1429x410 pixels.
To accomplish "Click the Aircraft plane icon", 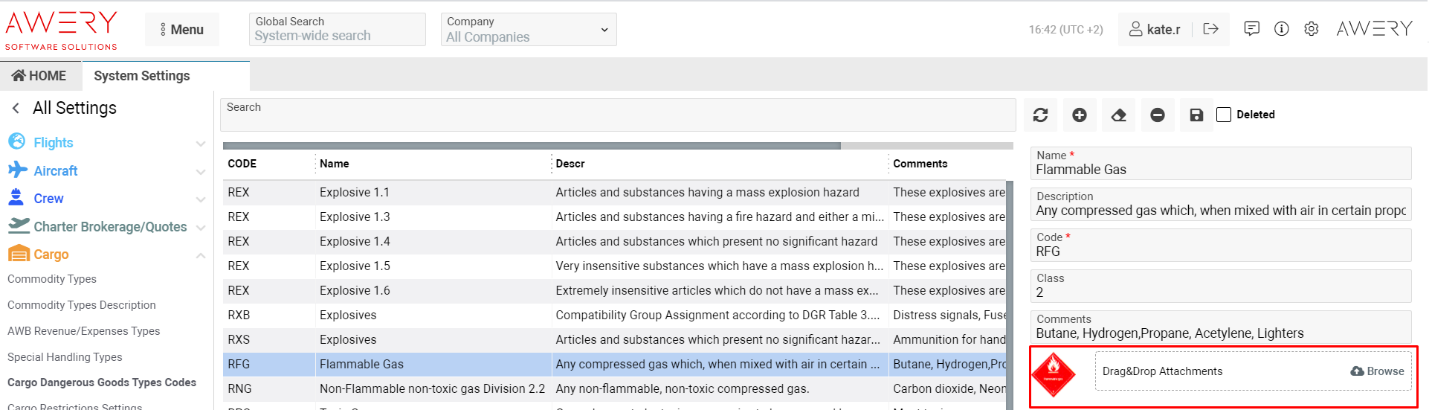I will coord(17,170).
